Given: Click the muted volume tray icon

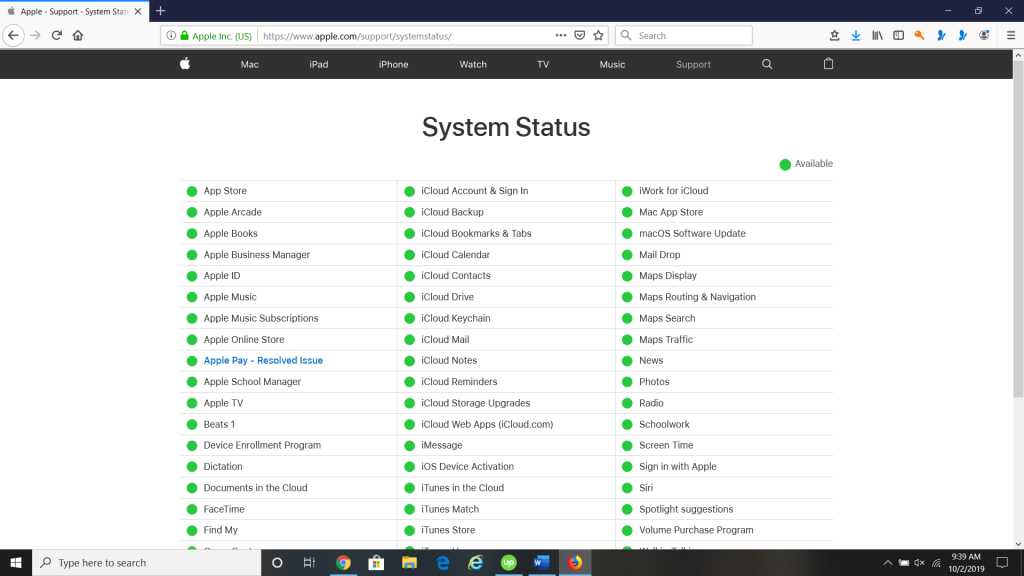Looking at the screenshot, I should click(920, 562).
